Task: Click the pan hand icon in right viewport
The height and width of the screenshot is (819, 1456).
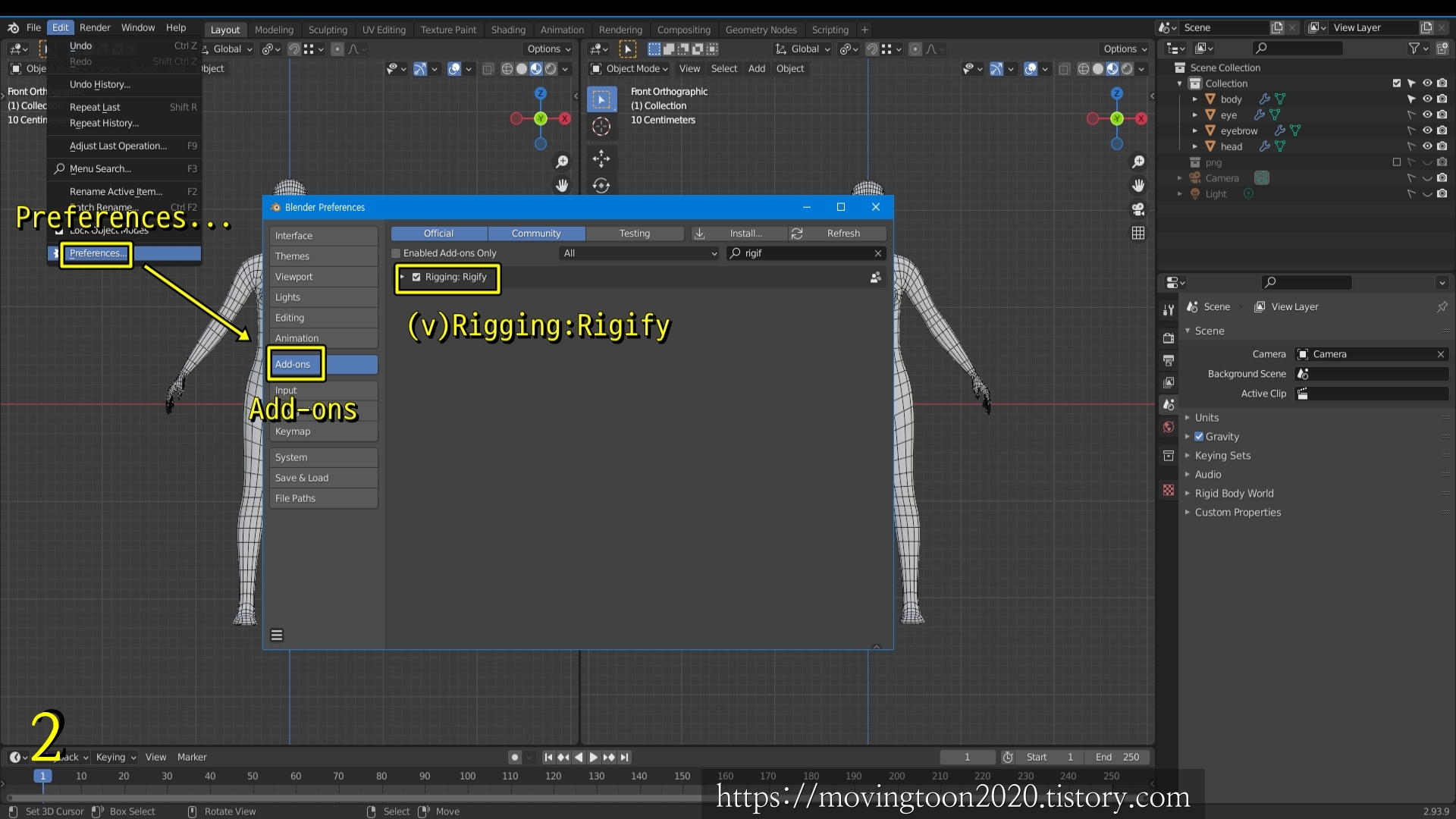Action: pyautogui.click(x=1138, y=185)
